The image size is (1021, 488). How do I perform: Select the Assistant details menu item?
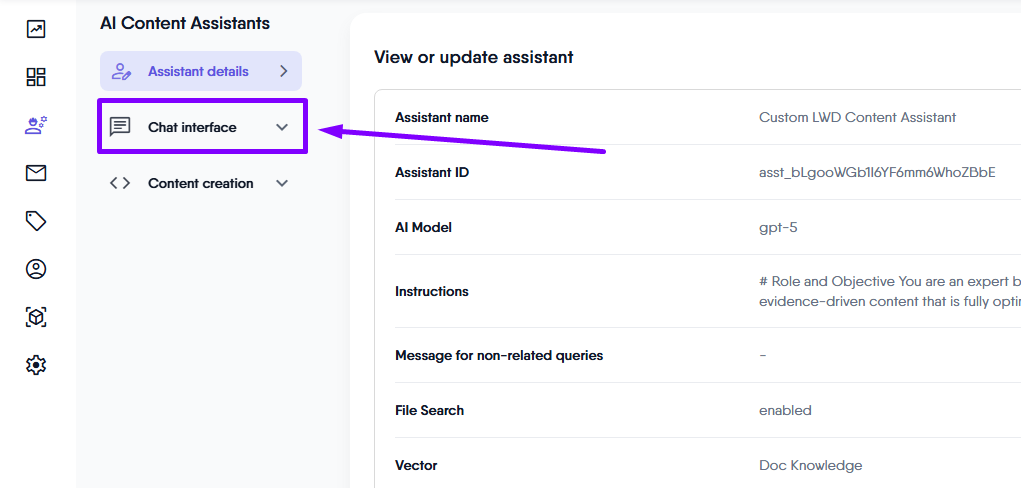pyautogui.click(x=198, y=71)
